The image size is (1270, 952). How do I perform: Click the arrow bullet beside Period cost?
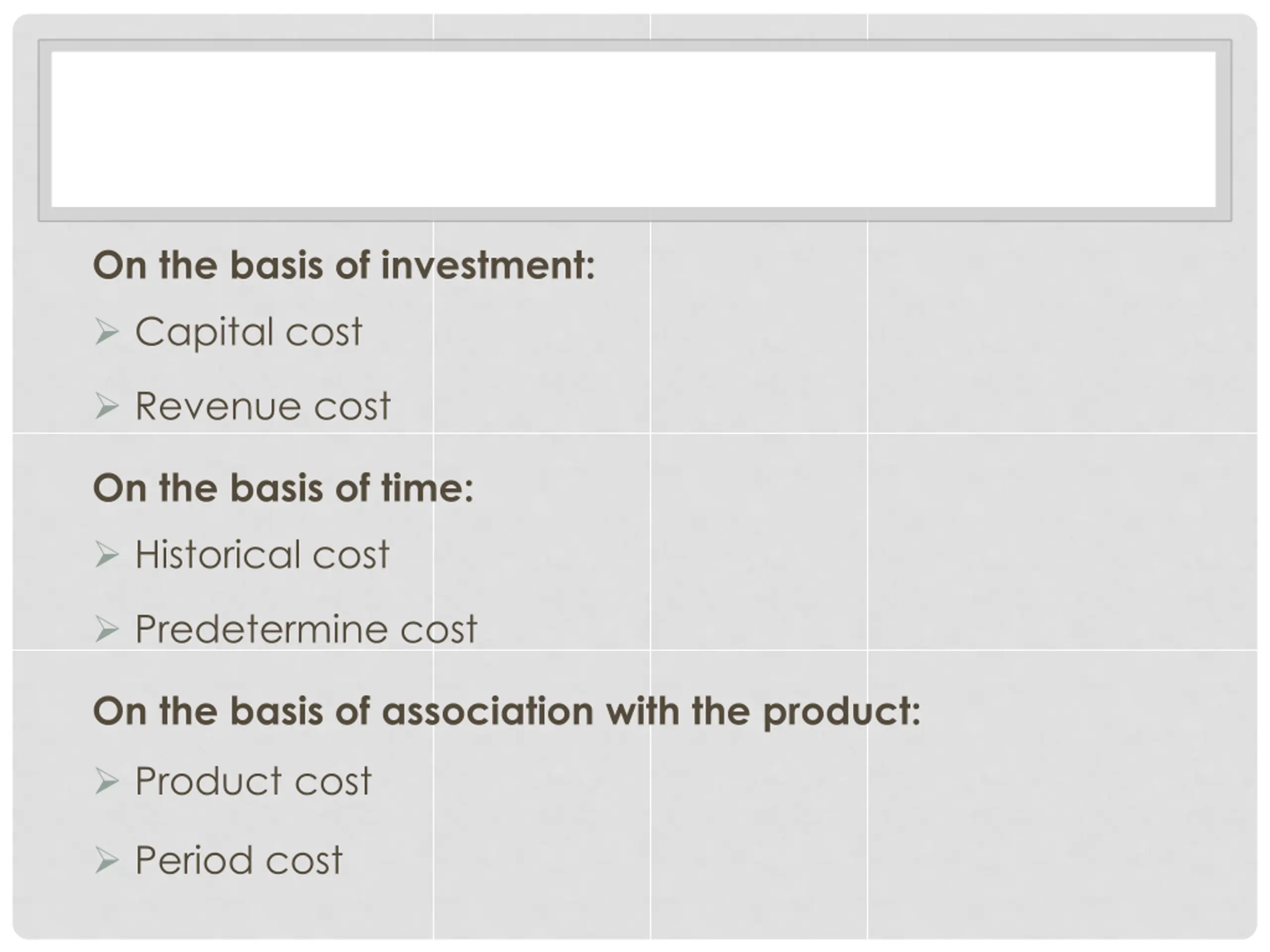[107, 861]
